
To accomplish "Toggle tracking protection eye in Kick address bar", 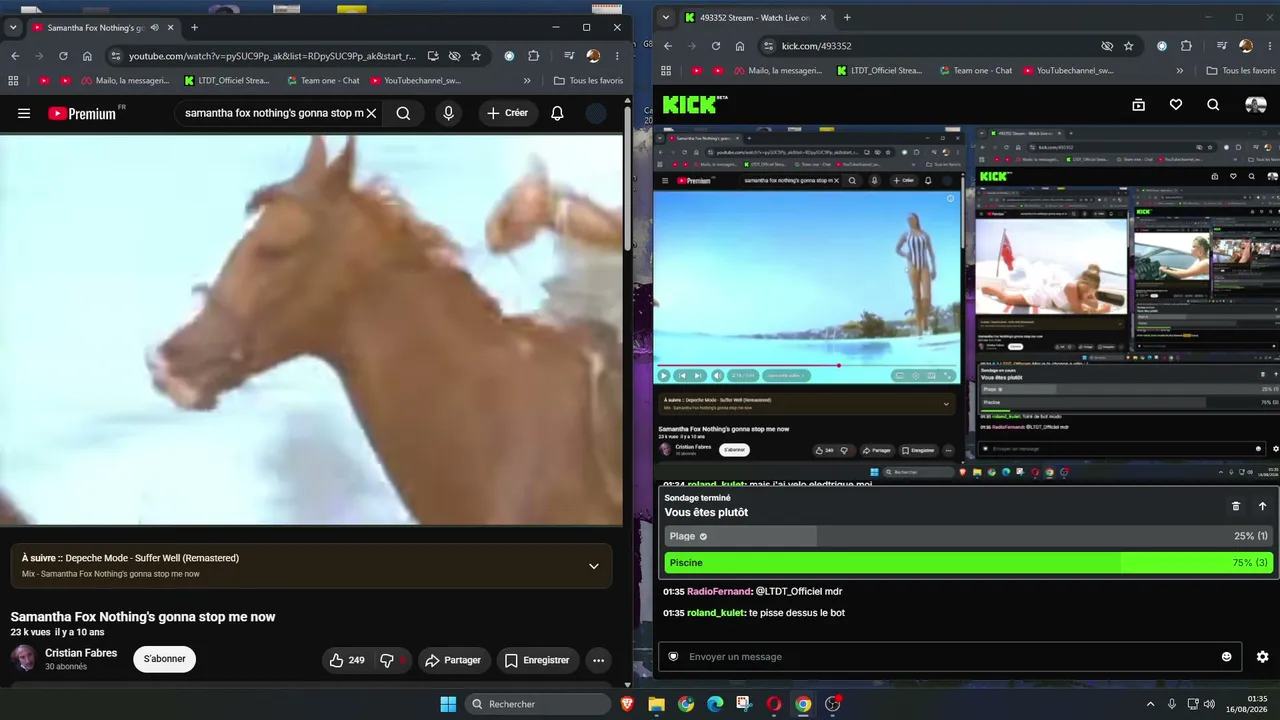I will 1107,46.
